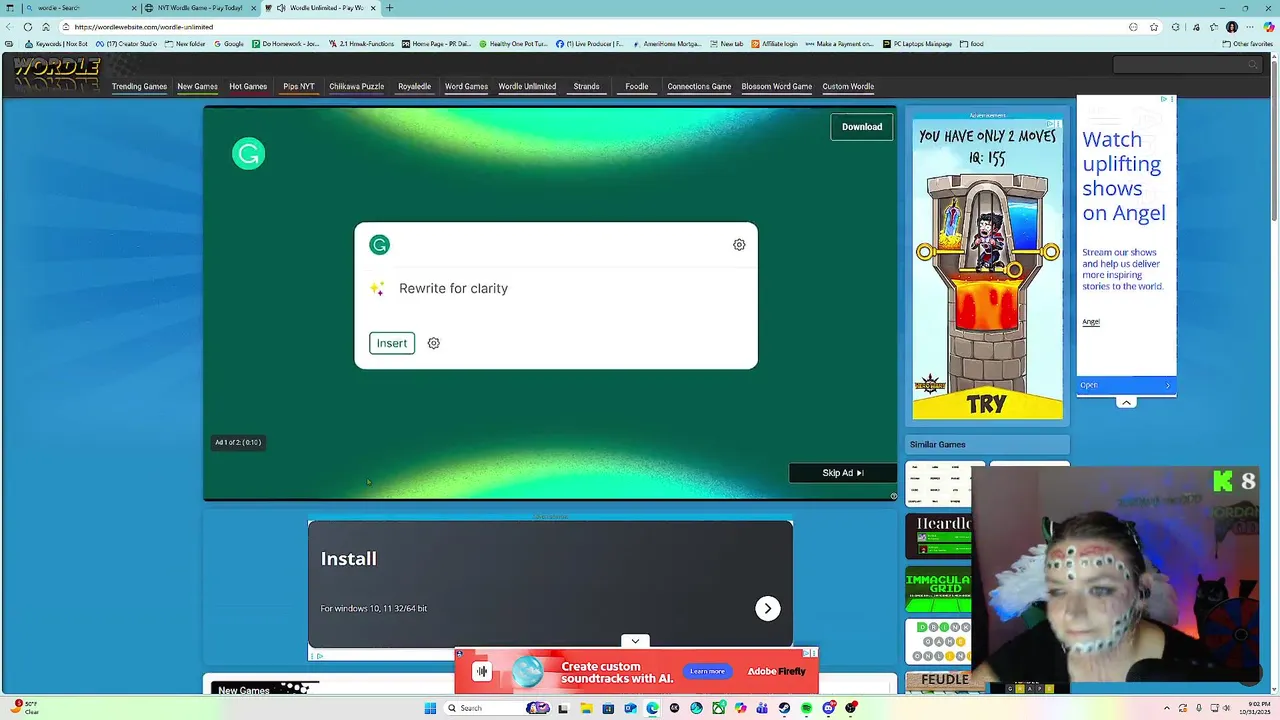Open Edge settings and more ellipsis menu
The width and height of the screenshot is (1280, 720).
pyautogui.click(x=1250, y=27)
